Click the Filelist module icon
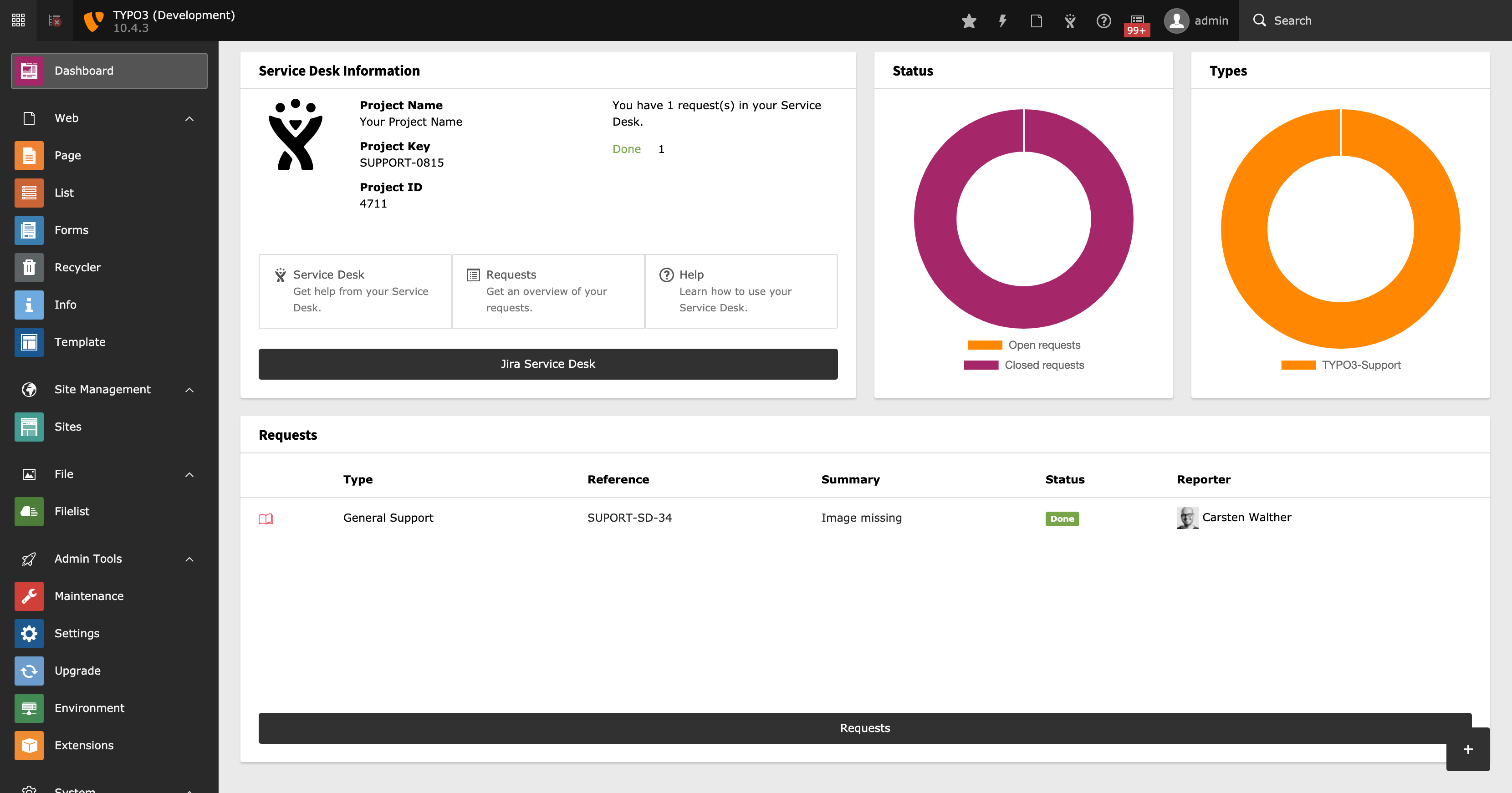The image size is (1512, 793). [x=29, y=512]
